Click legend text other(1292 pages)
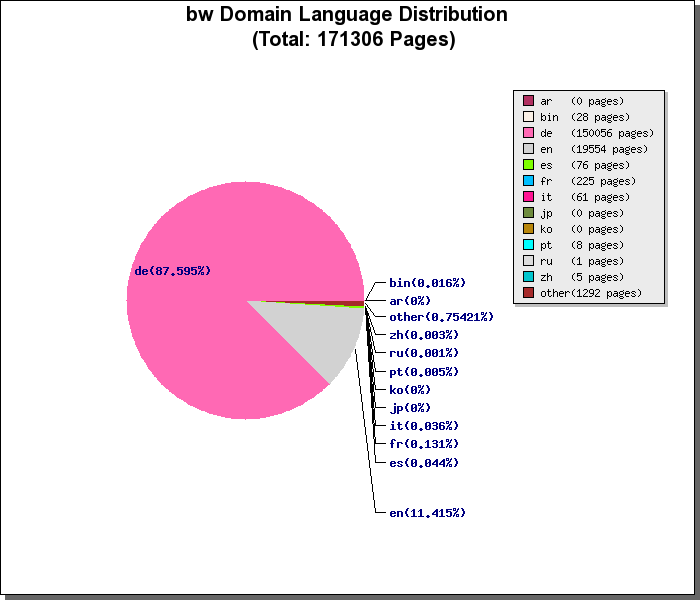The image size is (700, 600). [591, 293]
